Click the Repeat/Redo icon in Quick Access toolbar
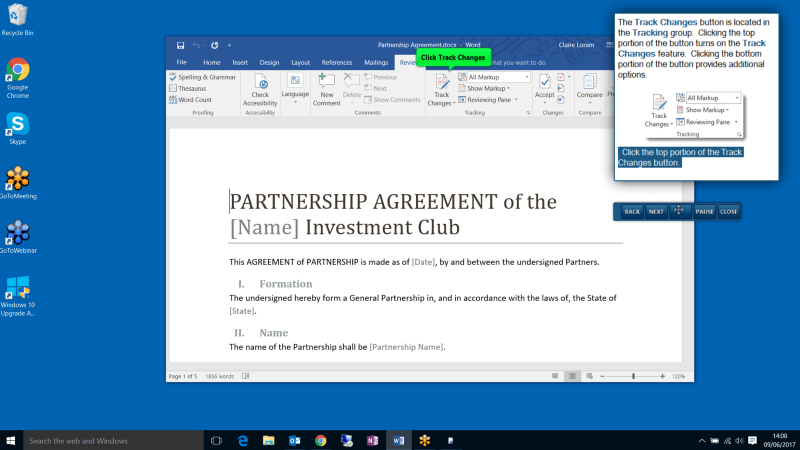 tap(215, 45)
